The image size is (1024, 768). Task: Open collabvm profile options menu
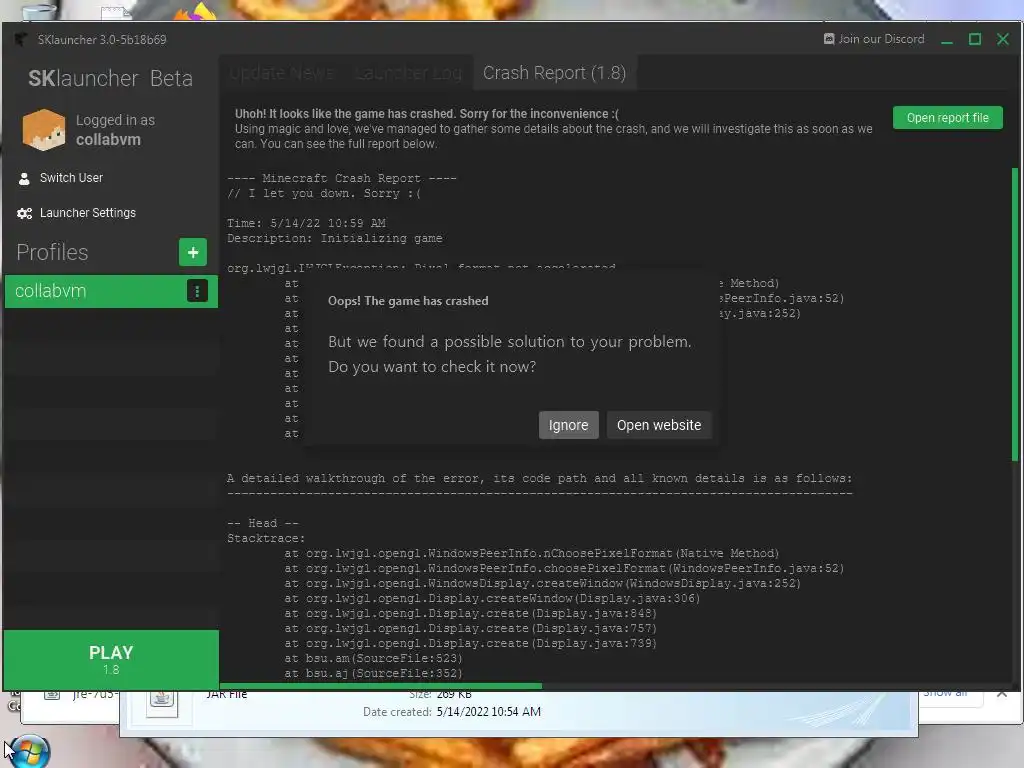pyautogui.click(x=197, y=291)
